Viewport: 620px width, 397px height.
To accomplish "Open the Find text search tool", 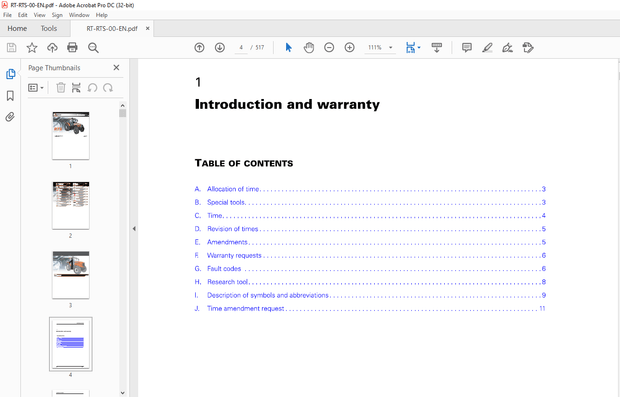I will point(93,48).
